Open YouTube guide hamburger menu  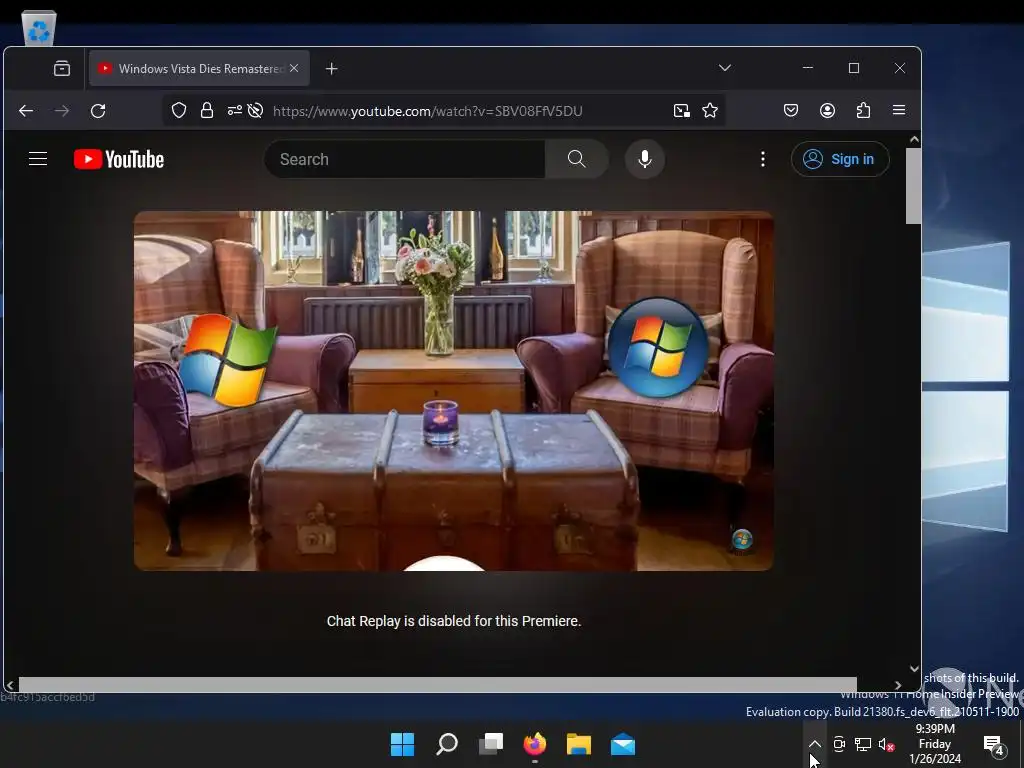[x=38, y=159]
